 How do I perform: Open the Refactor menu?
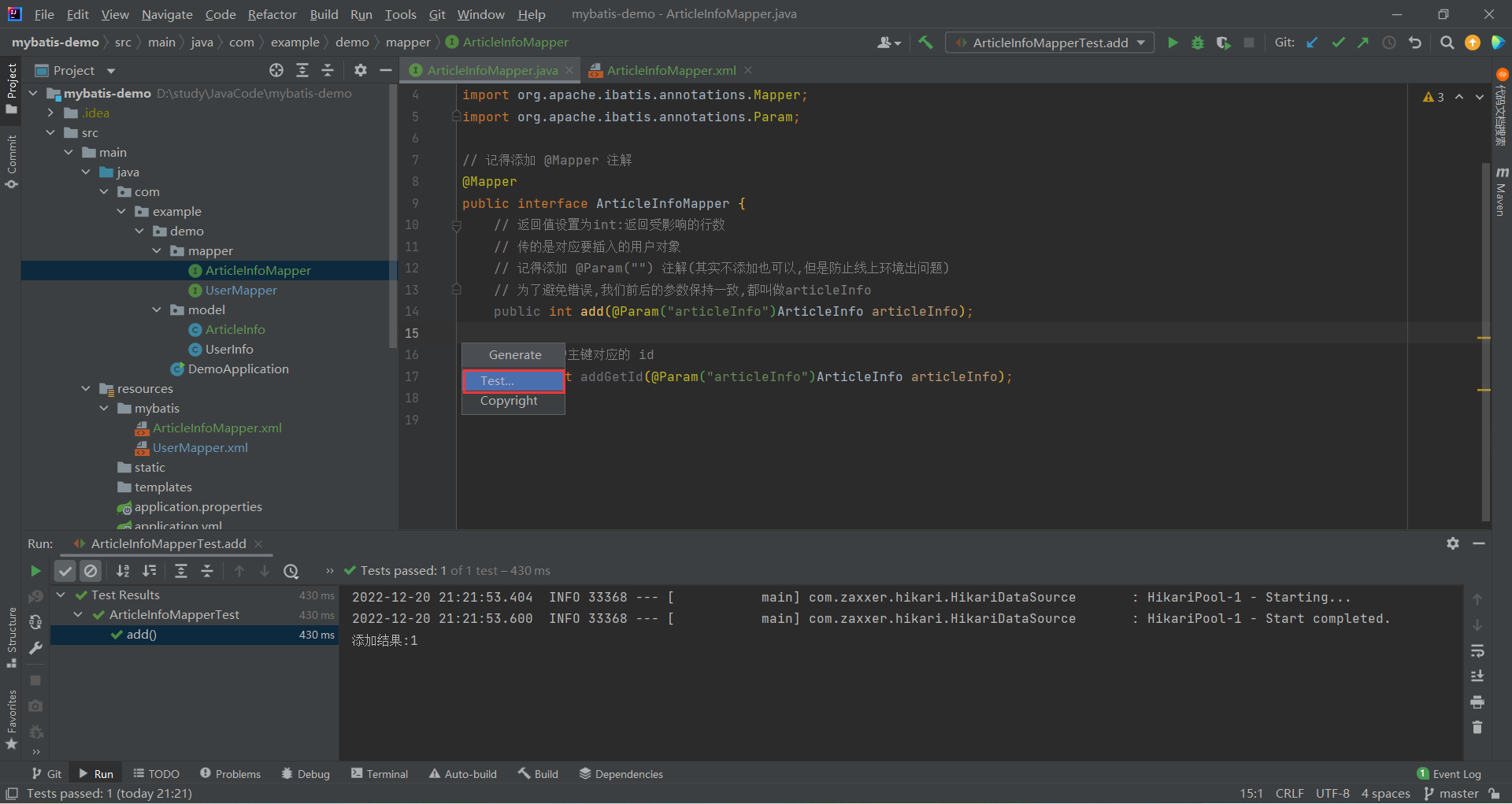(x=272, y=14)
